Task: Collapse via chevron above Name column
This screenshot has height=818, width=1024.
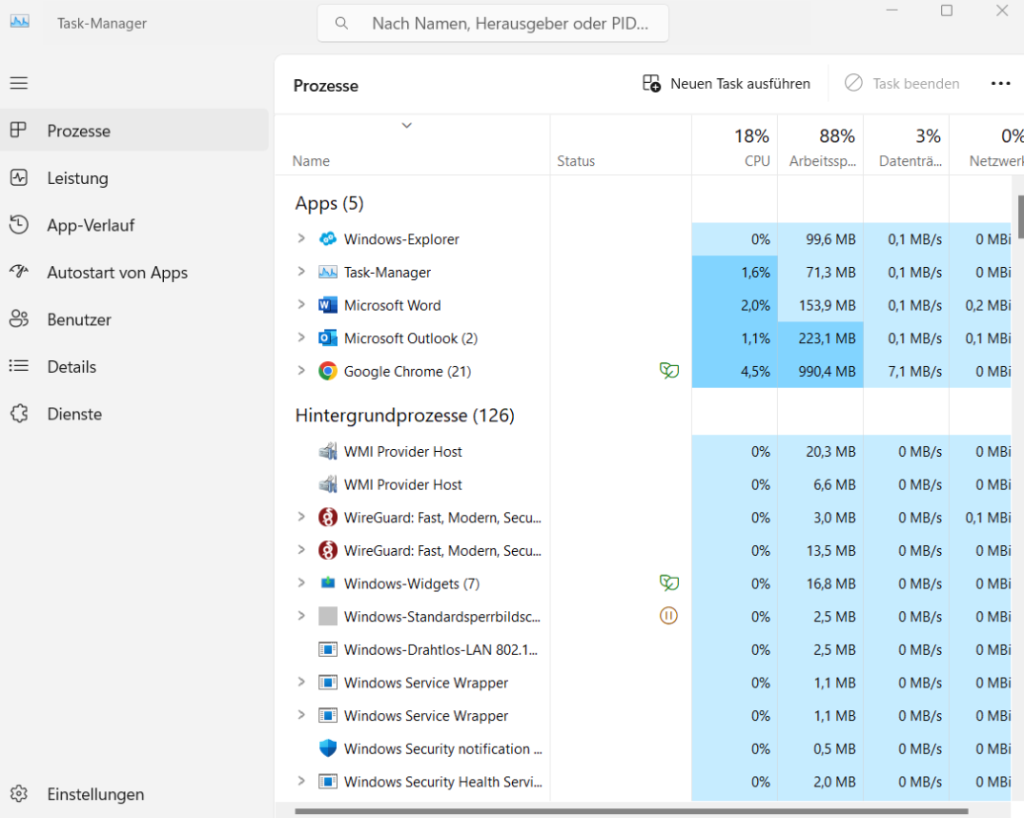Action: coord(406,126)
